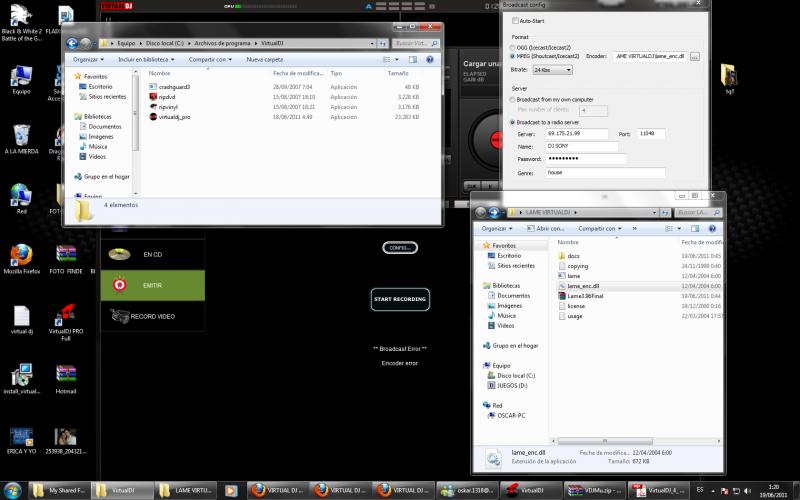The width and height of the screenshot is (800, 500).
Task: Select the virtualdj_pro application file
Action: point(174,117)
